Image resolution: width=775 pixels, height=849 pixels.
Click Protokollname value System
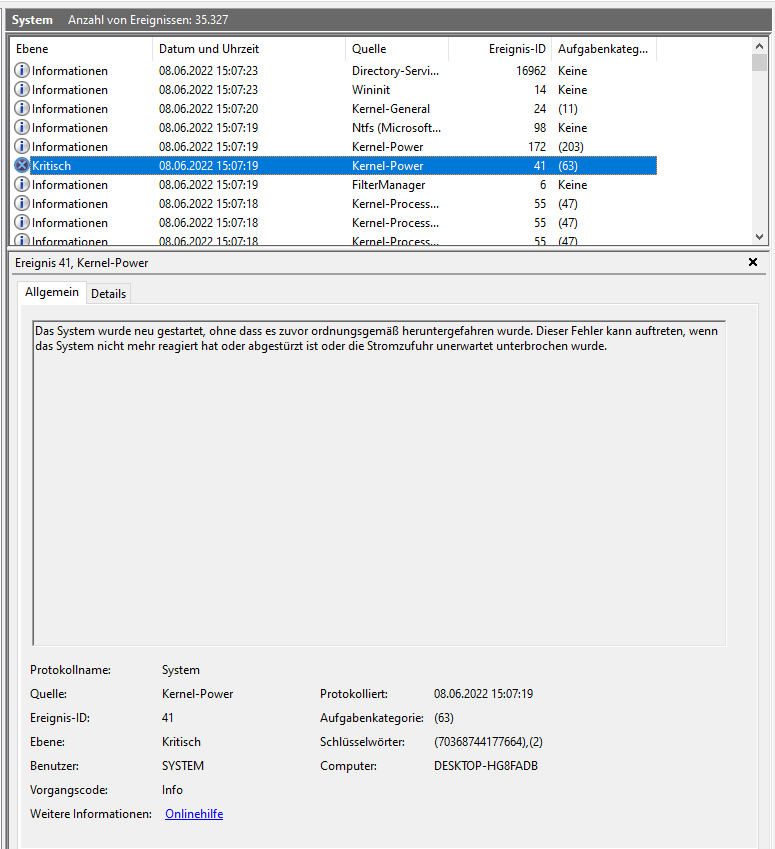pyautogui.click(x=180, y=670)
